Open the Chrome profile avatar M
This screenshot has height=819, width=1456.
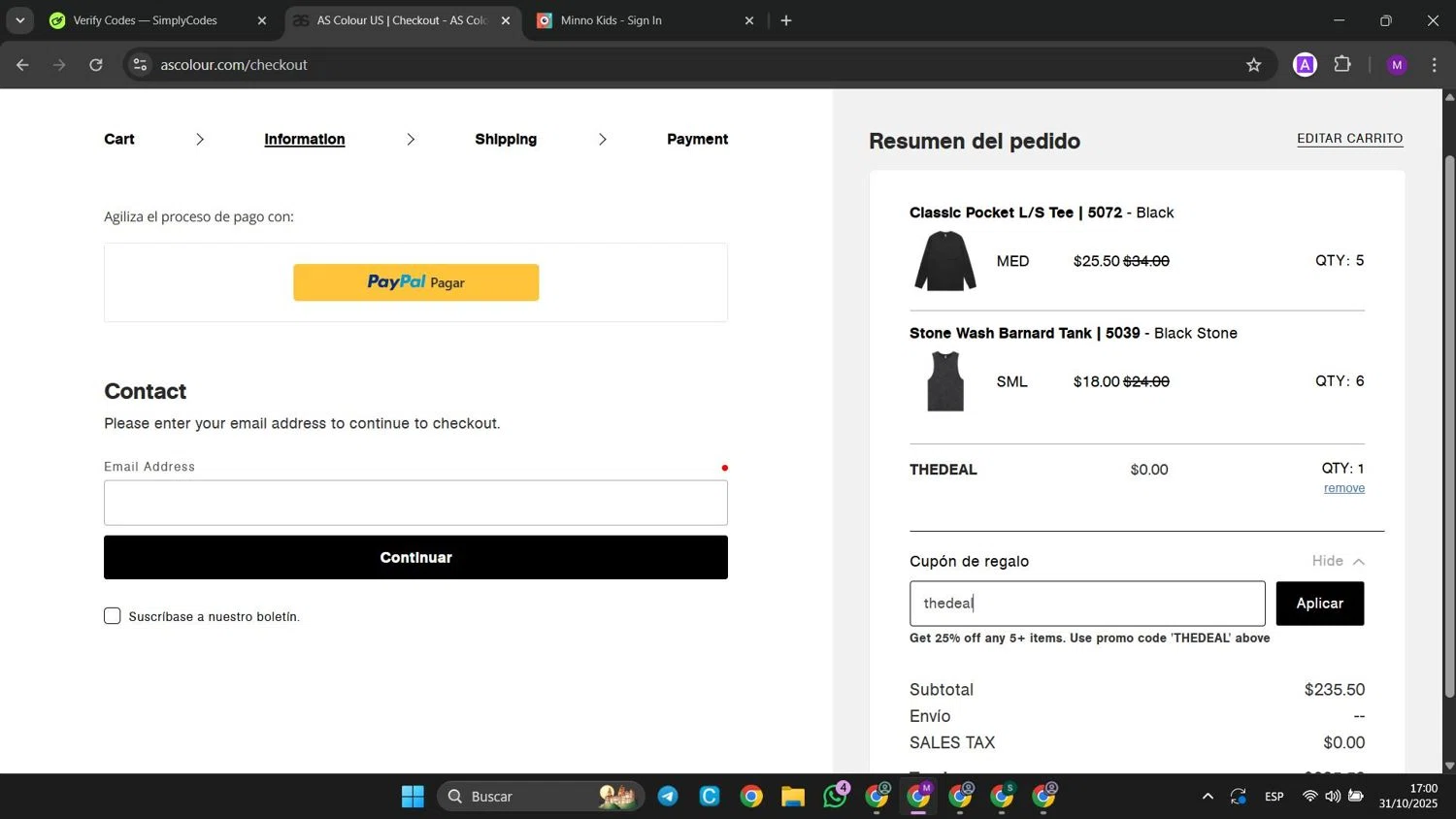tap(1397, 65)
